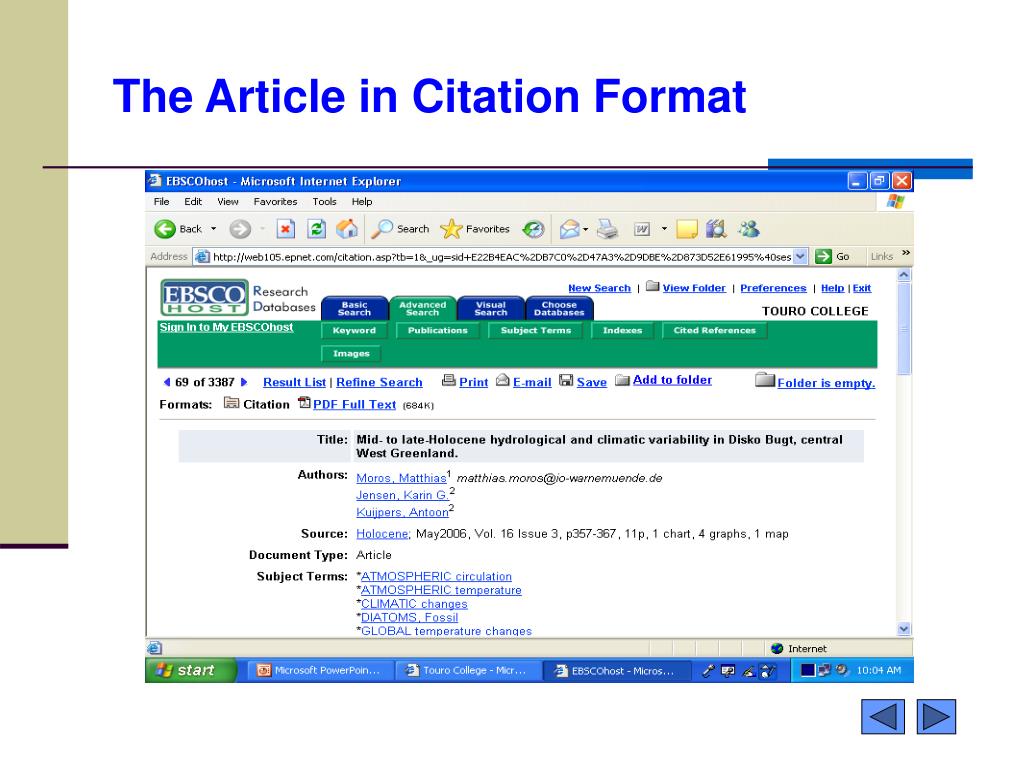1024x768 pixels.
Task: Switch to Touro College taskbar window
Action: point(468,671)
